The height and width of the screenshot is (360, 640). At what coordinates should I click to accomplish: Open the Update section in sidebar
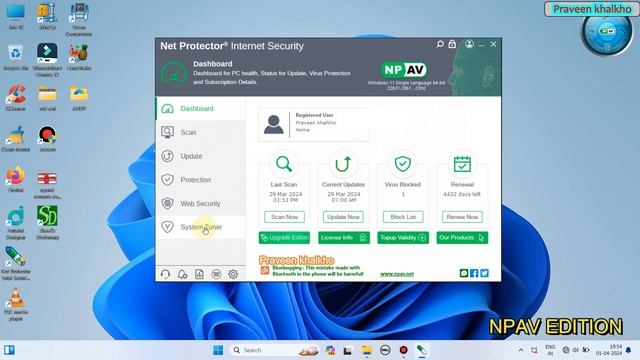point(200,156)
